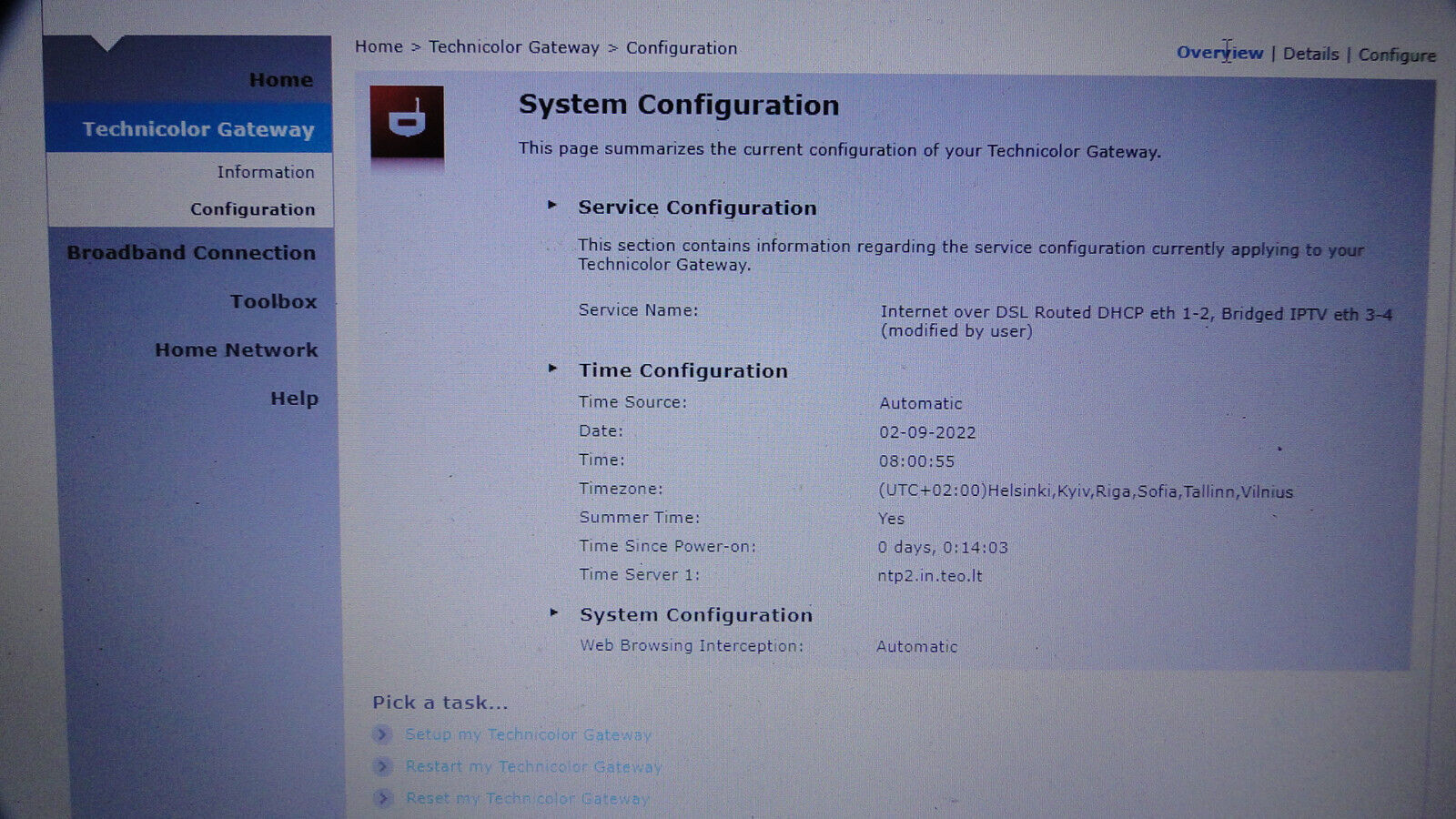The height and width of the screenshot is (819, 1456).
Task: Click the Home breadcrumb link
Action: pyautogui.click(x=379, y=46)
